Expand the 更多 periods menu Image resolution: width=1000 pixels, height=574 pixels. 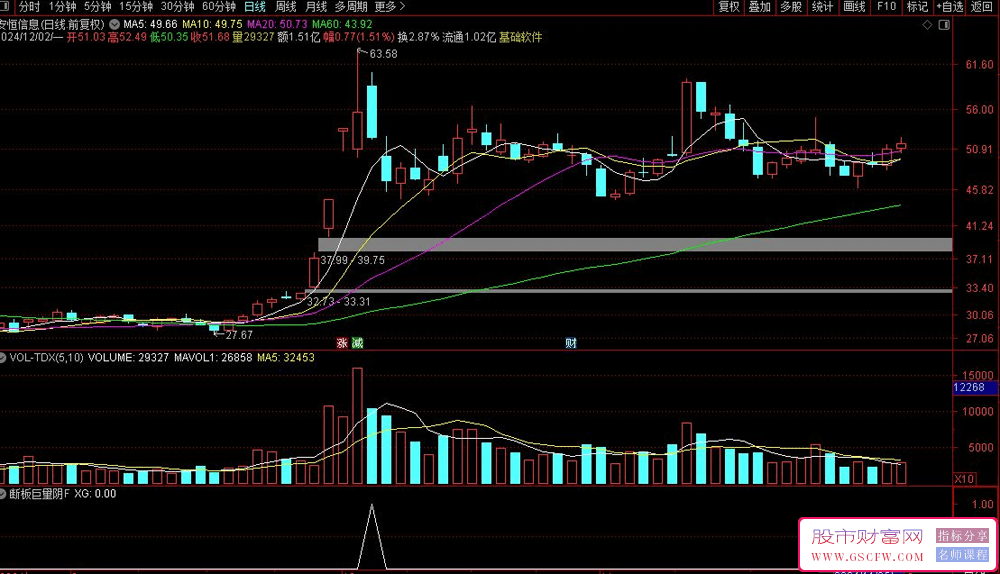click(x=390, y=6)
